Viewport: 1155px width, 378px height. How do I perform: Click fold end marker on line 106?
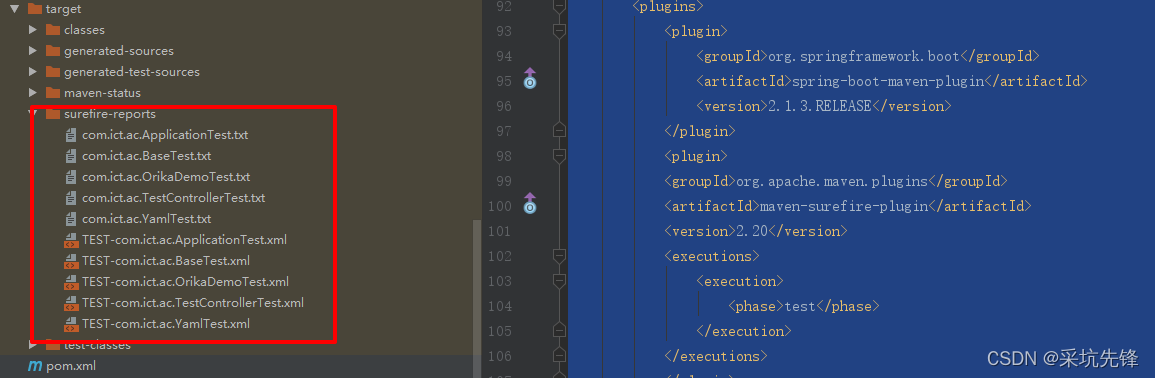point(559,356)
